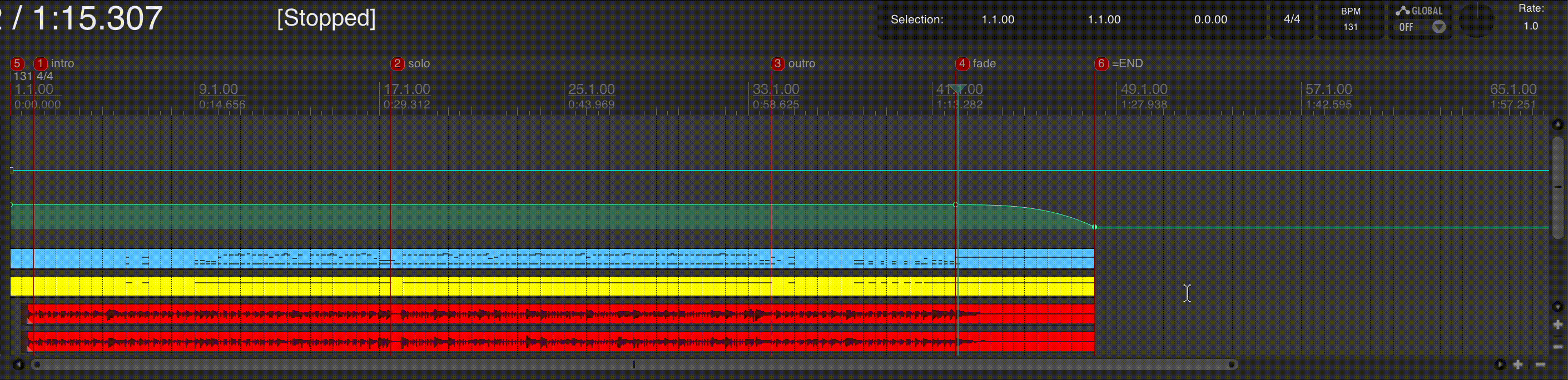This screenshot has height=380, width=1568.
Task: Click the horizontal zoom in plus button
Action: (1518, 364)
